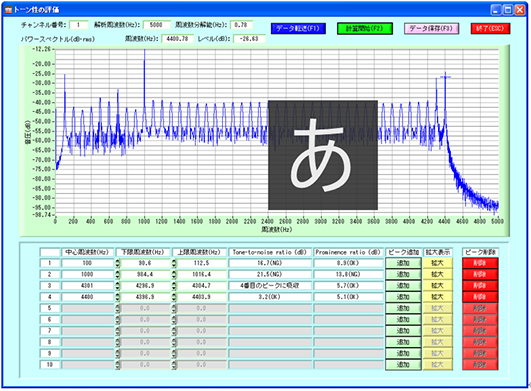Click the blue データ転送(F1) button
The image size is (531, 391).
click(x=298, y=29)
